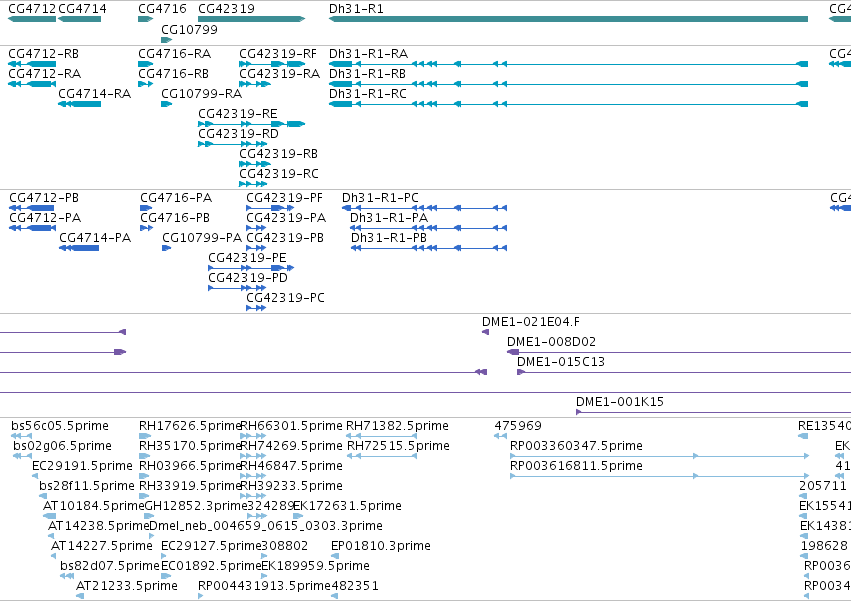Select EST RH71382.5prime

pos(397,426)
